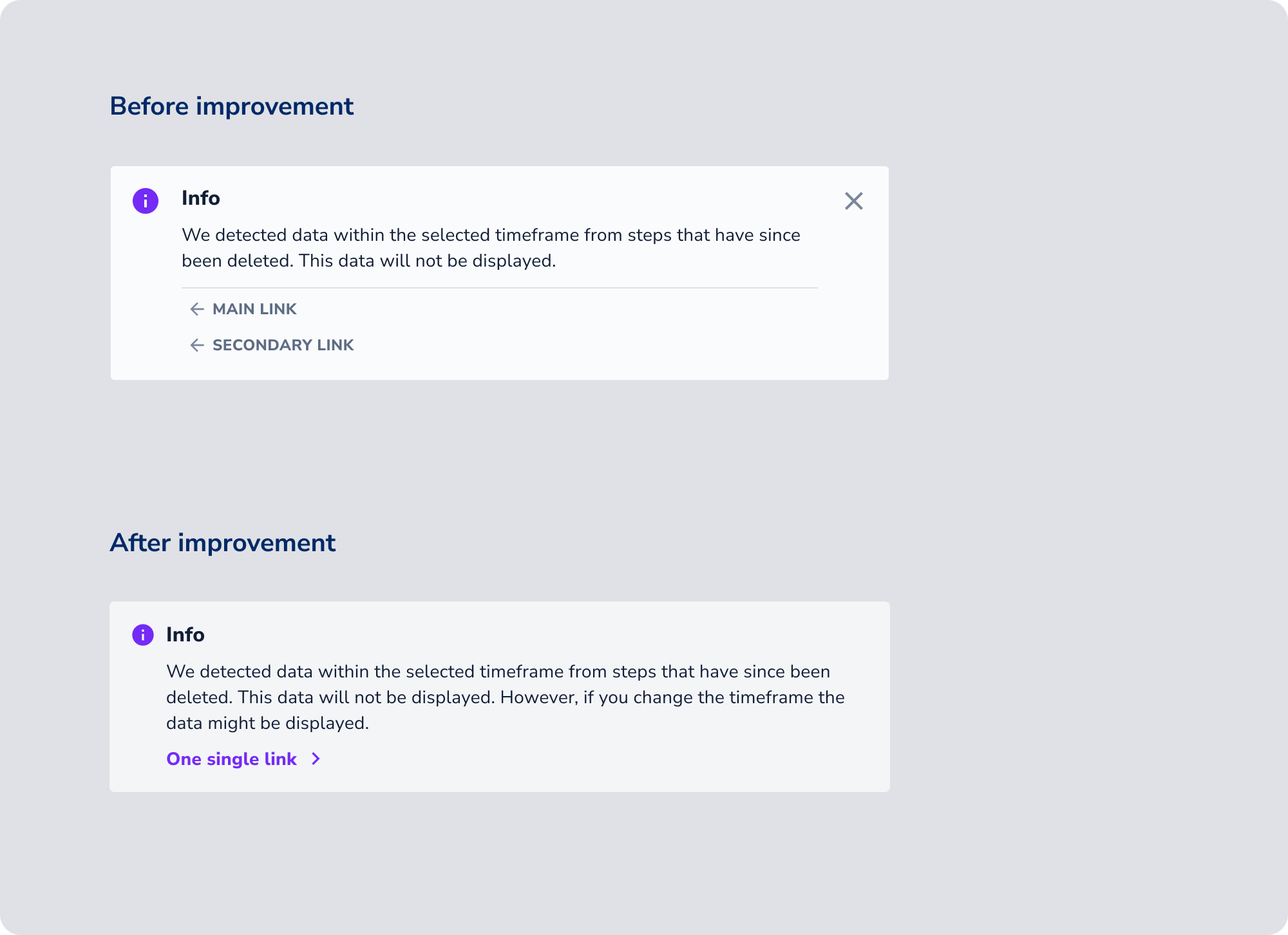Click the line ending 'that have since' in the Before banner
This screenshot has height=935, width=1288.
[x=491, y=235]
